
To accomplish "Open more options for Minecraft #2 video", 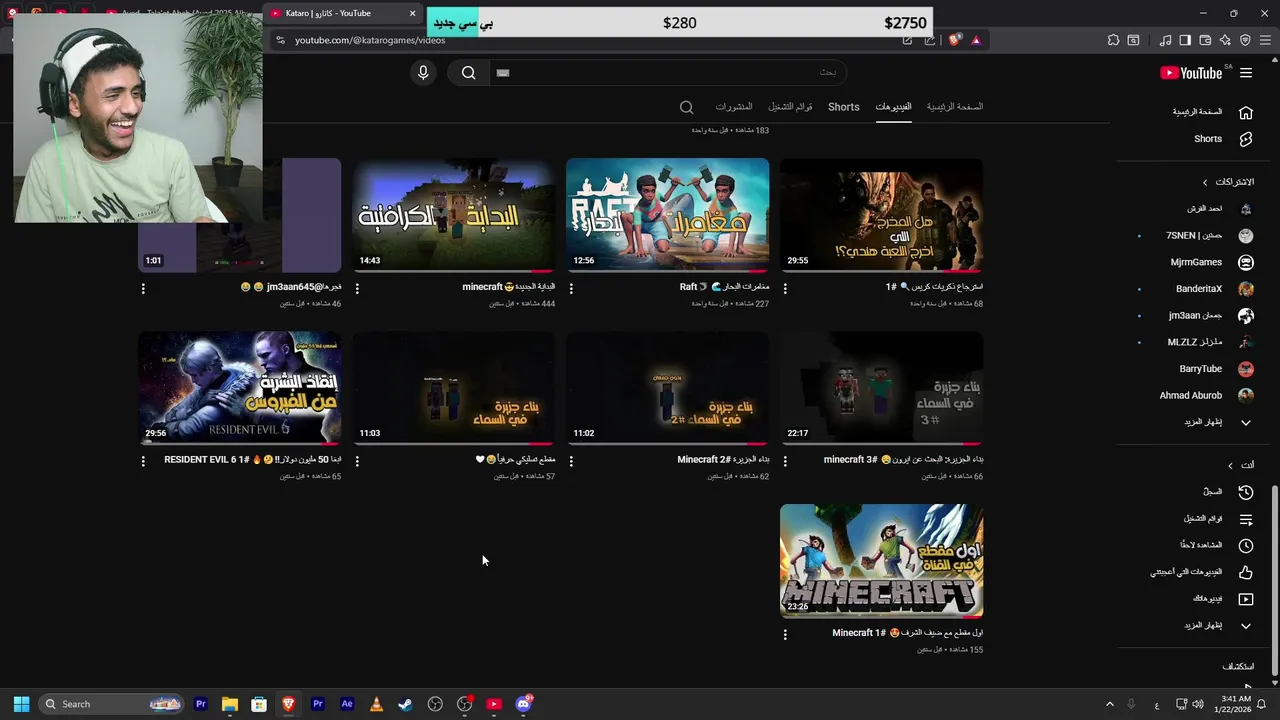I will [x=571, y=461].
